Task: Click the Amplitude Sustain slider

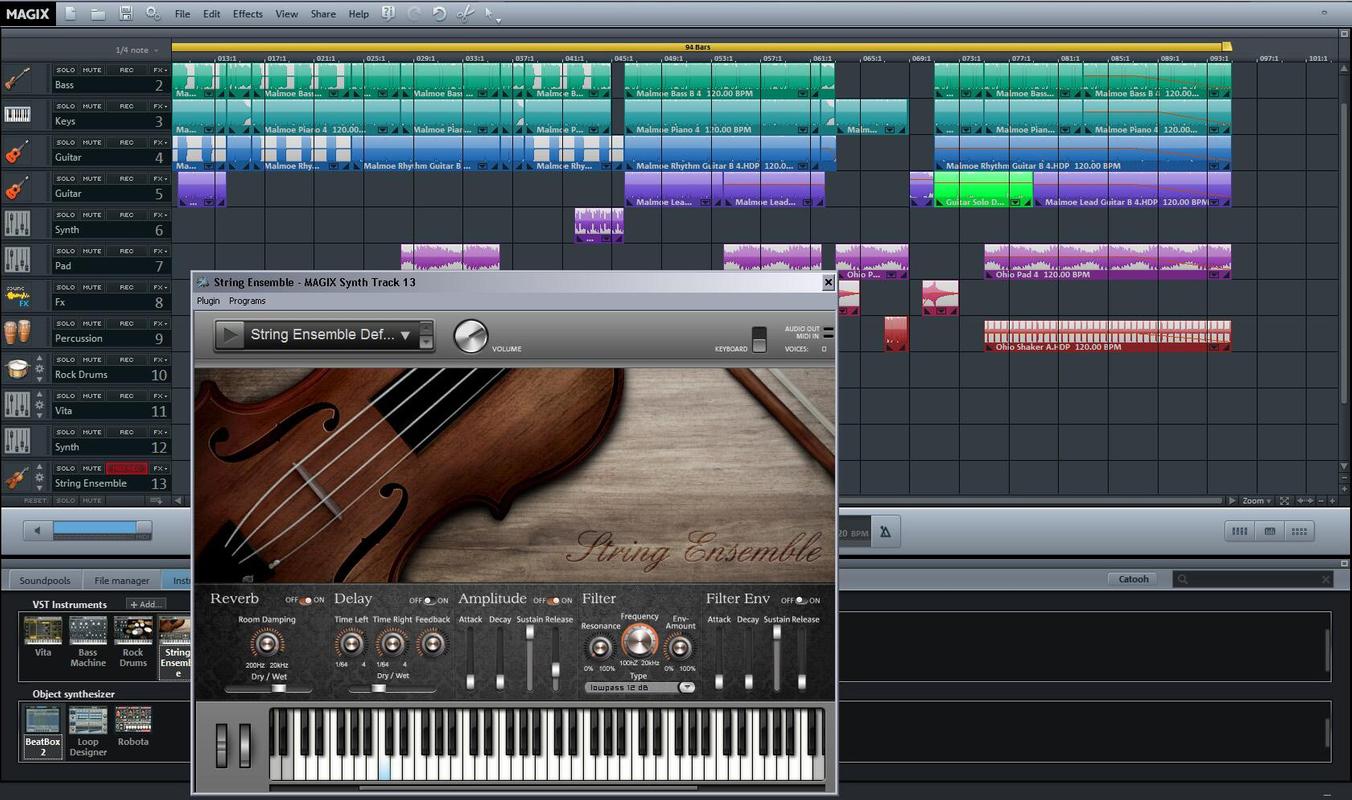Action: [530, 658]
